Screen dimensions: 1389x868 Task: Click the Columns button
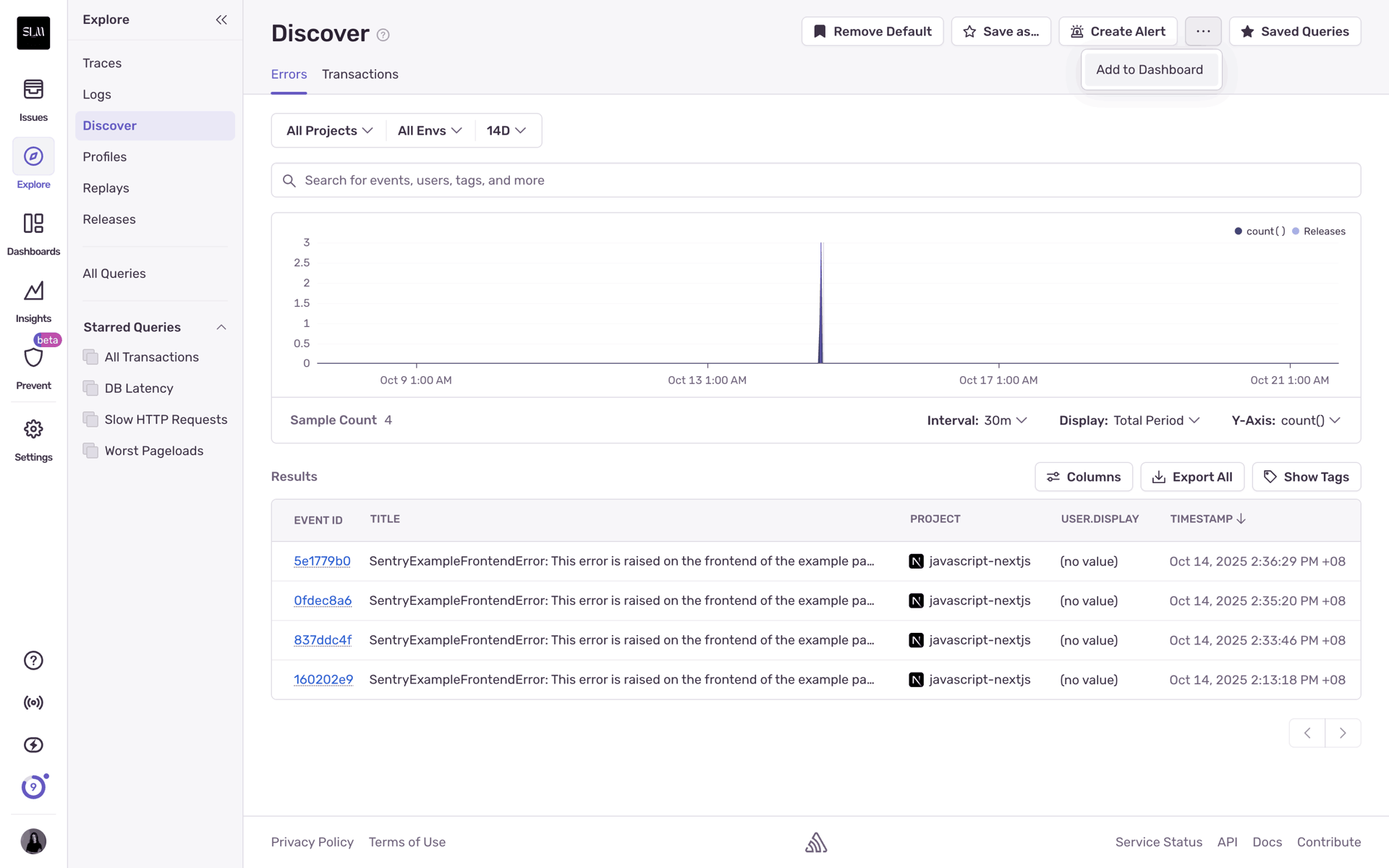point(1084,477)
